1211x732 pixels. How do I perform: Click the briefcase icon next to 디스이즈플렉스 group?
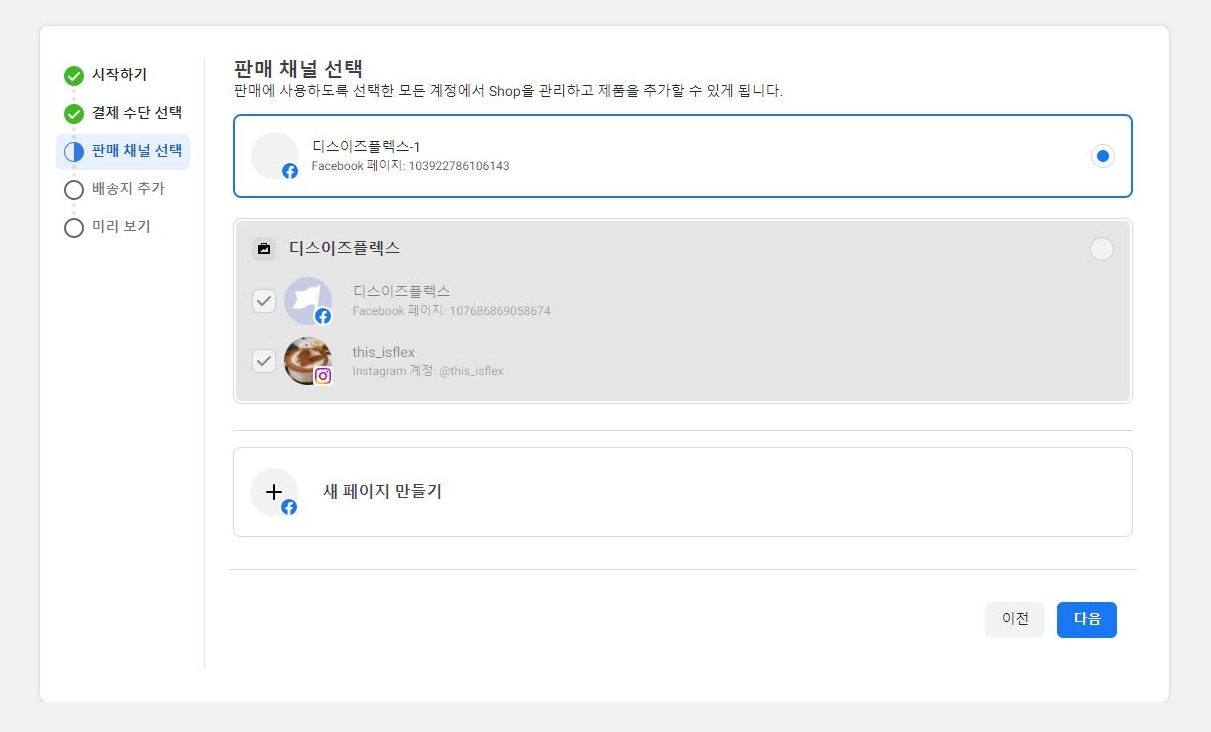pos(264,248)
